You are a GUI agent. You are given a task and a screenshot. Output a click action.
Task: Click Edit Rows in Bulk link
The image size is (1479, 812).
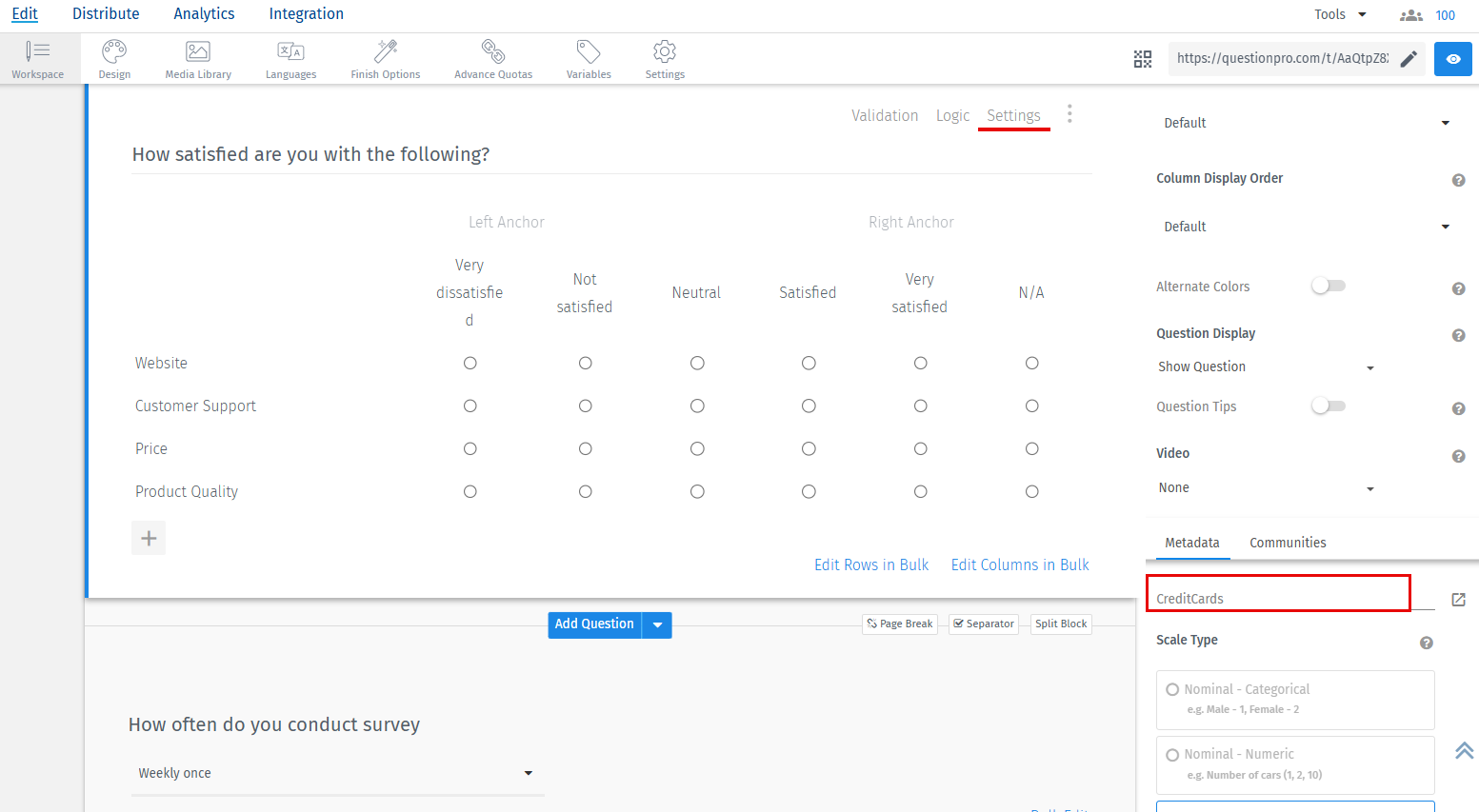click(870, 564)
